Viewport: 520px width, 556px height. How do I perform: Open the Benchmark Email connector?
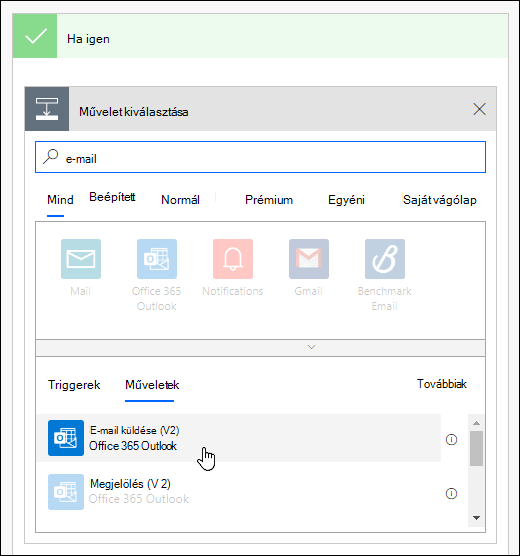(385, 259)
